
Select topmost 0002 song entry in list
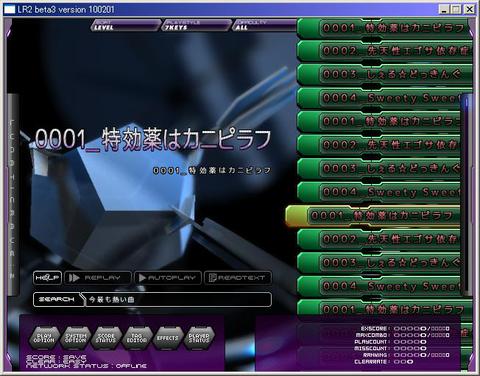click(384, 51)
